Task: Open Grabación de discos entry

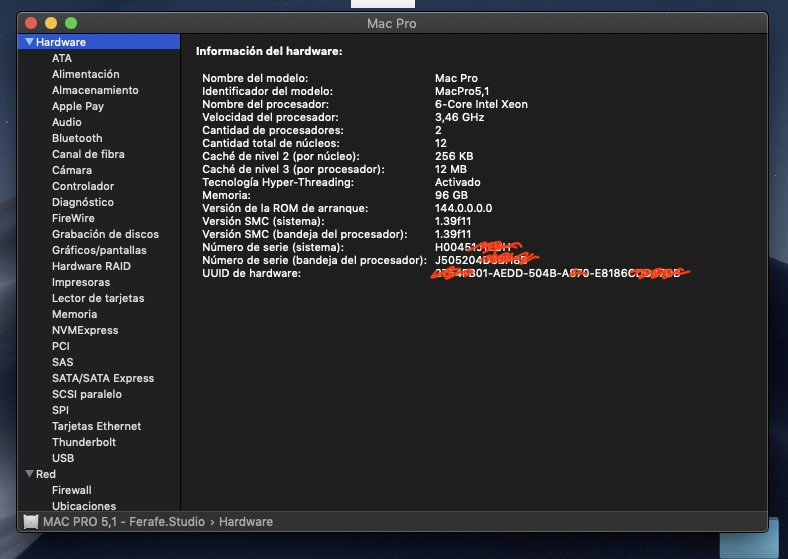Action: click(105, 234)
